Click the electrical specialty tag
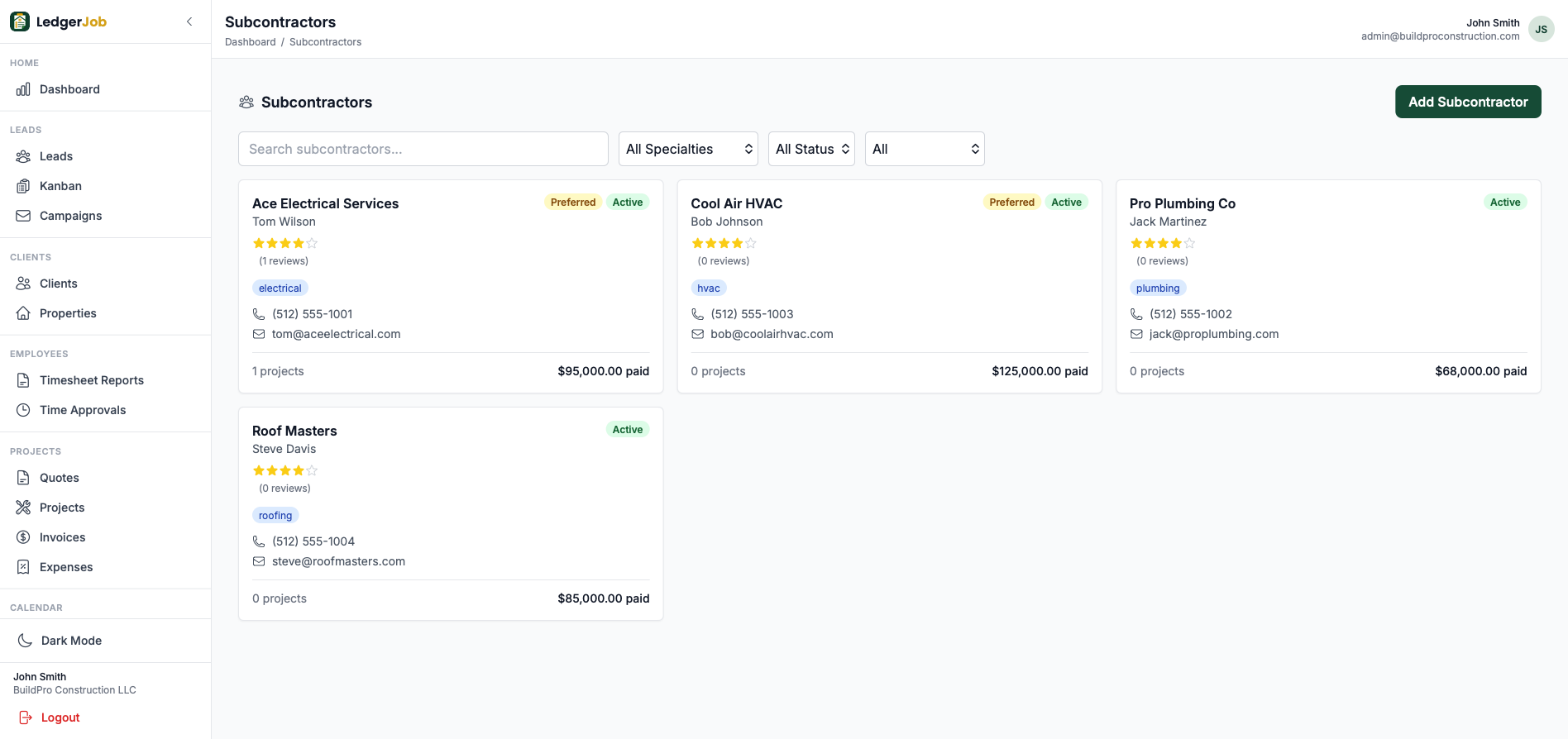 pyautogui.click(x=280, y=288)
